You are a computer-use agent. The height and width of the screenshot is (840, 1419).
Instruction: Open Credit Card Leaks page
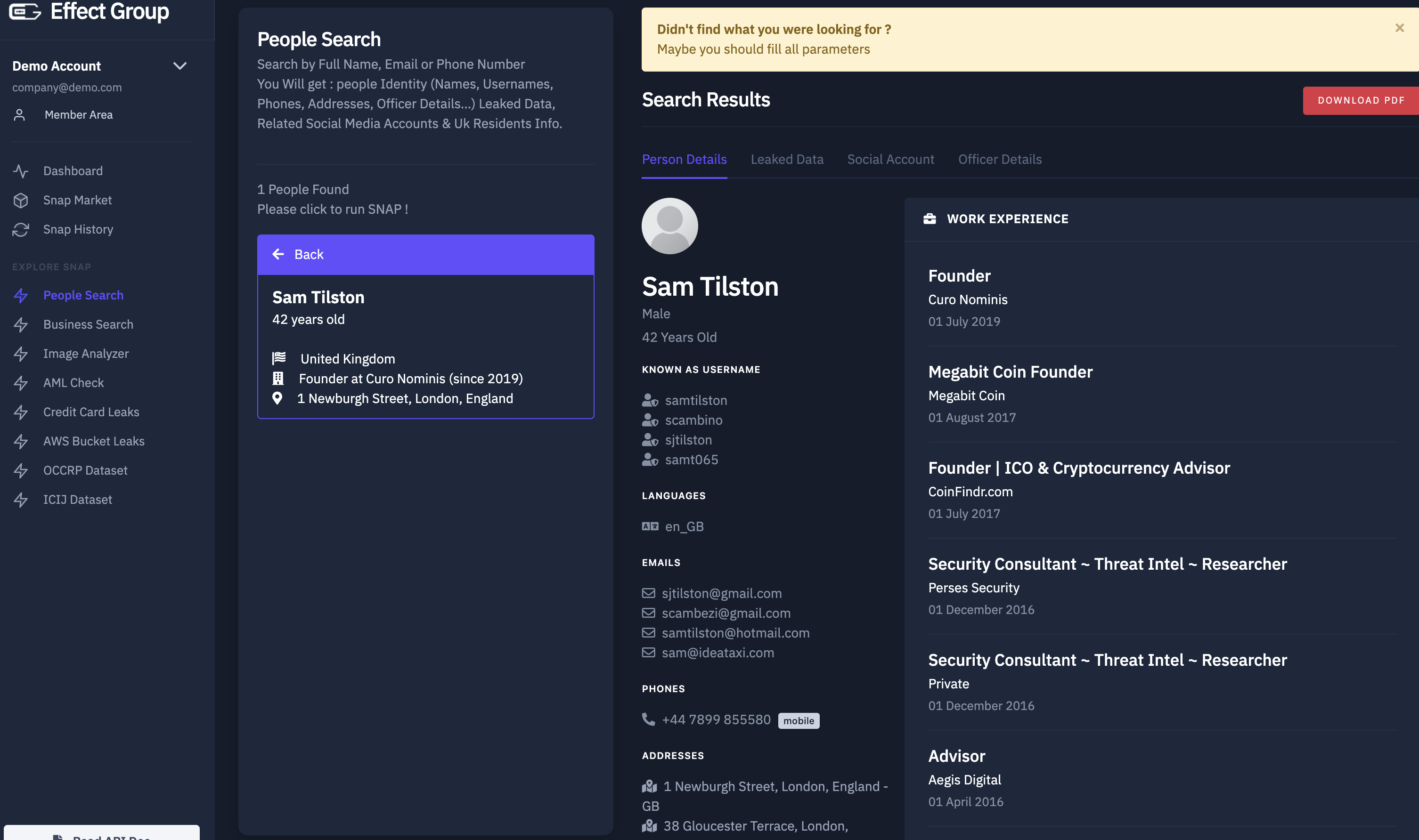pyautogui.click(x=91, y=412)
